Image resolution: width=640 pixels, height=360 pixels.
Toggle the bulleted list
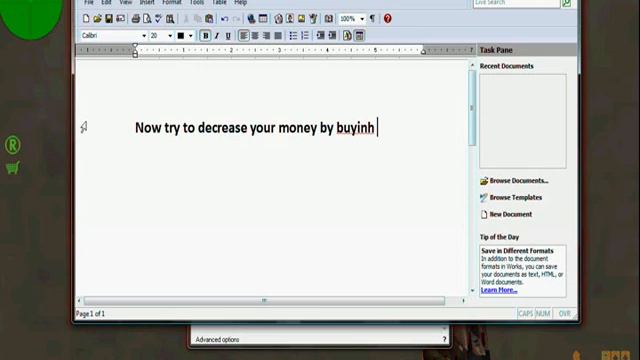[x=293, y=36]
